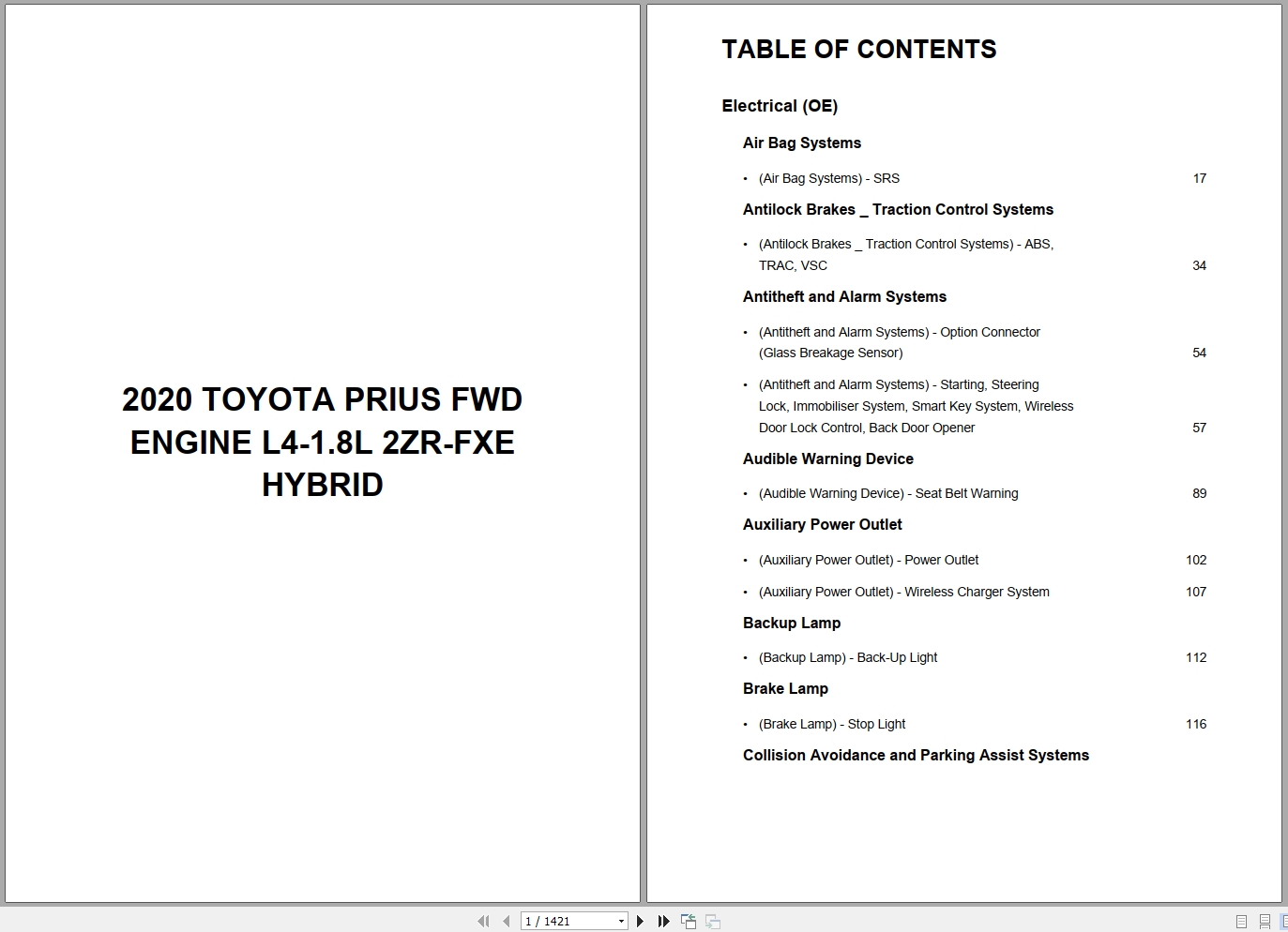Click the Brake Lamp heading
1288x932 pixels.
pos(785,688)
